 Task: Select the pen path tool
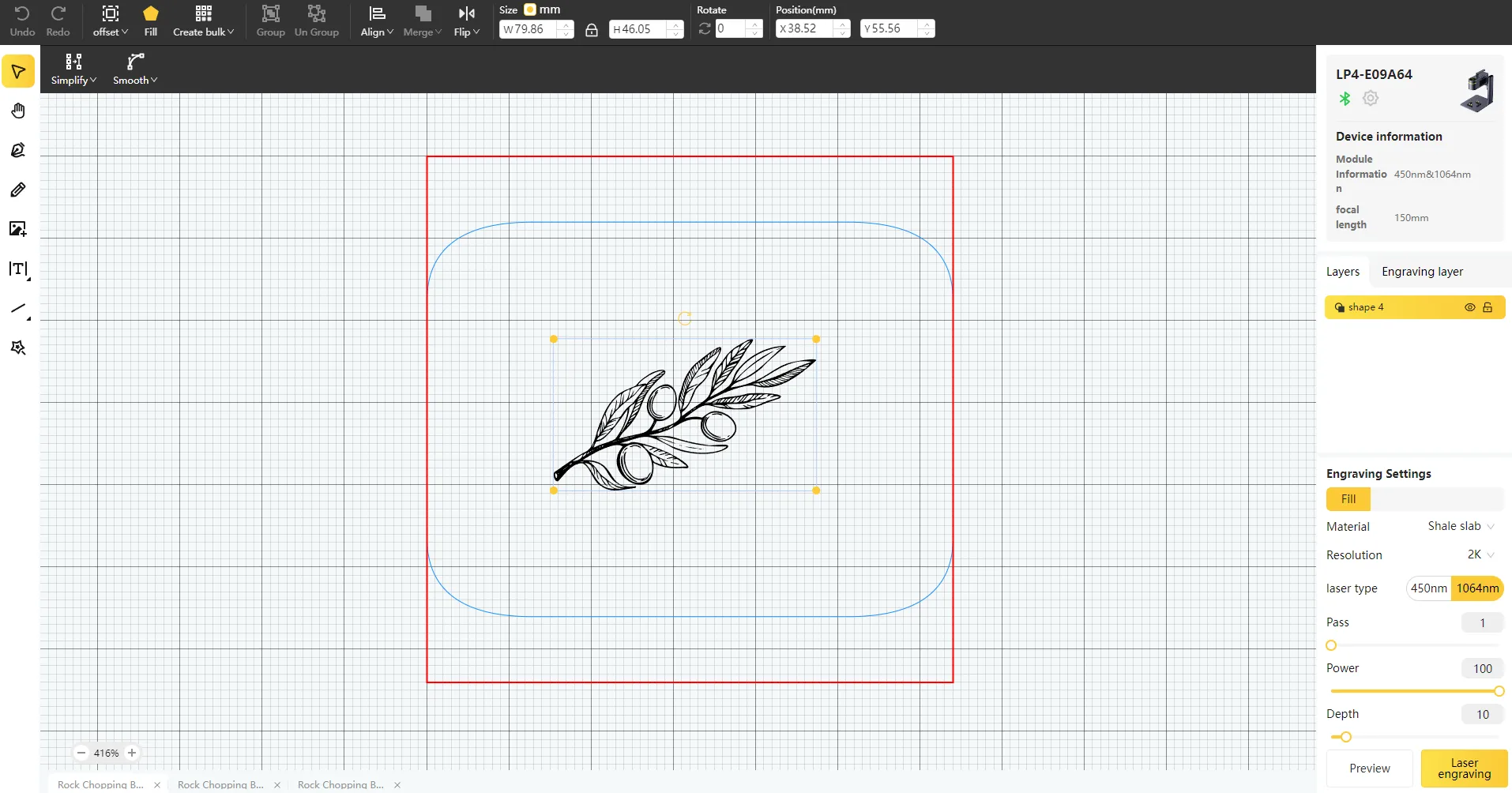point(18,150)
